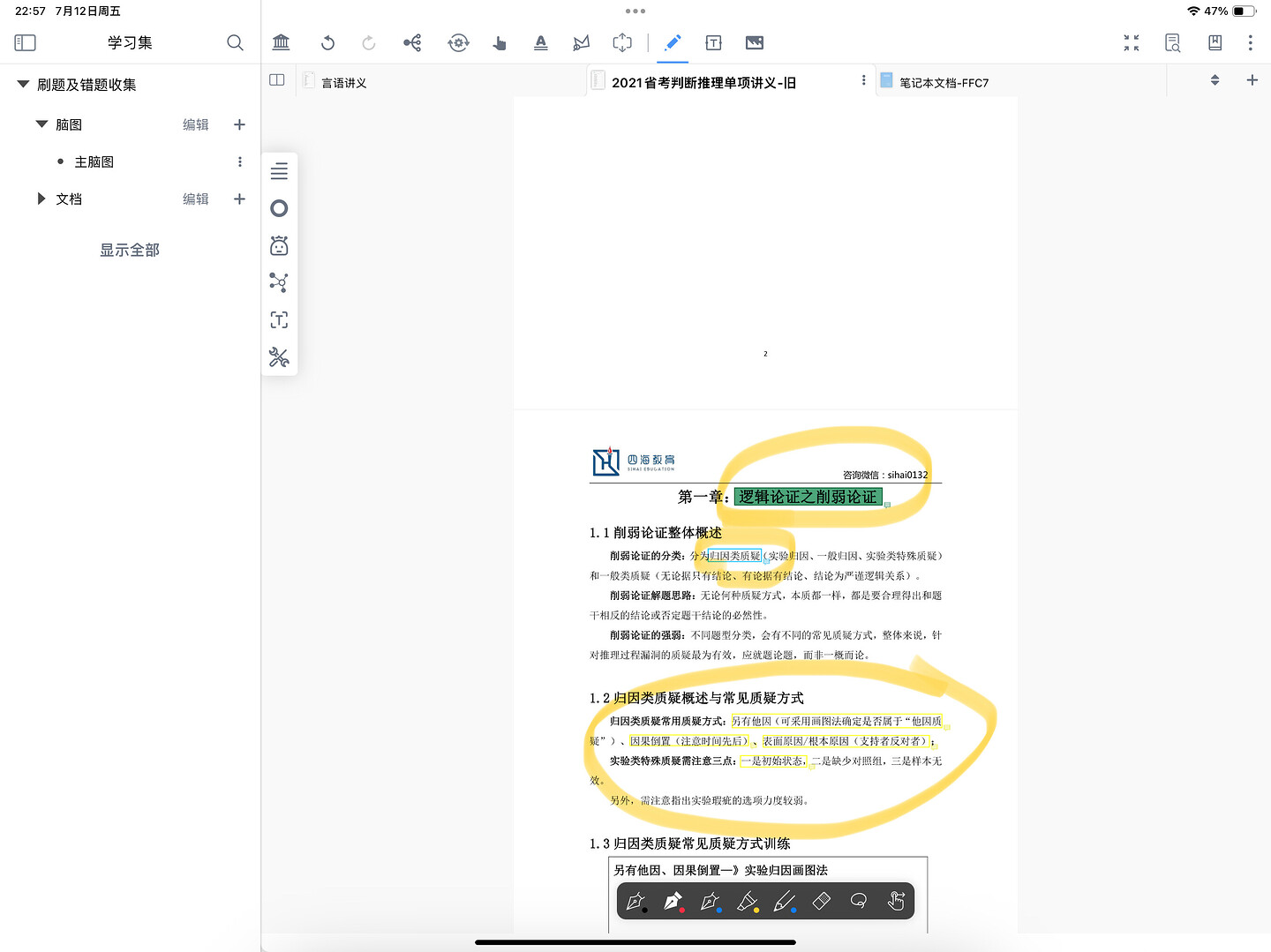1271x952 pixels.
Task: Click the gear sync settings icon
Action: click(x=458, y=42)
